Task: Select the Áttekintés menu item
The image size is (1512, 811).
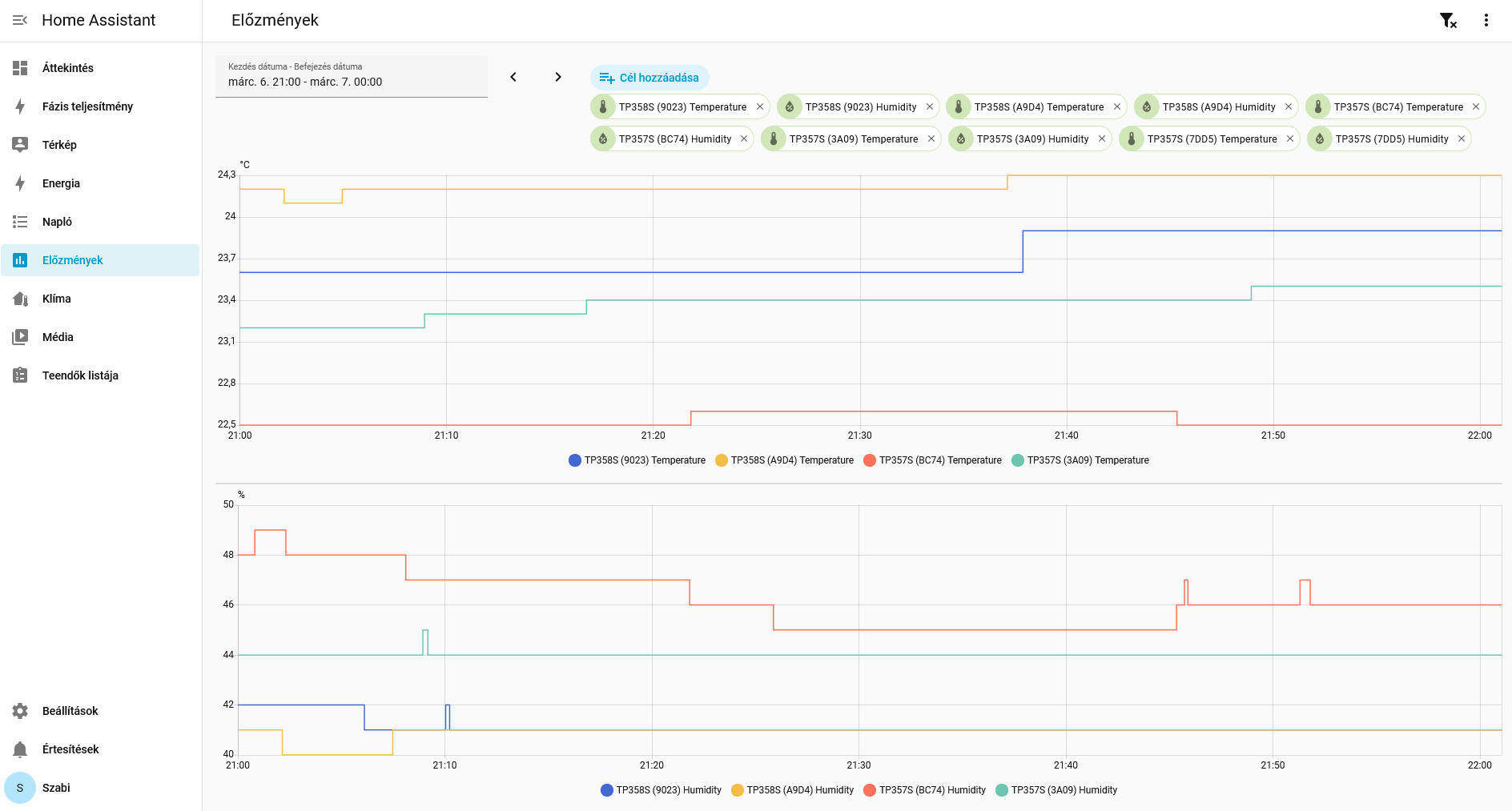Action: pyautogui.click(x=100, y=68)
